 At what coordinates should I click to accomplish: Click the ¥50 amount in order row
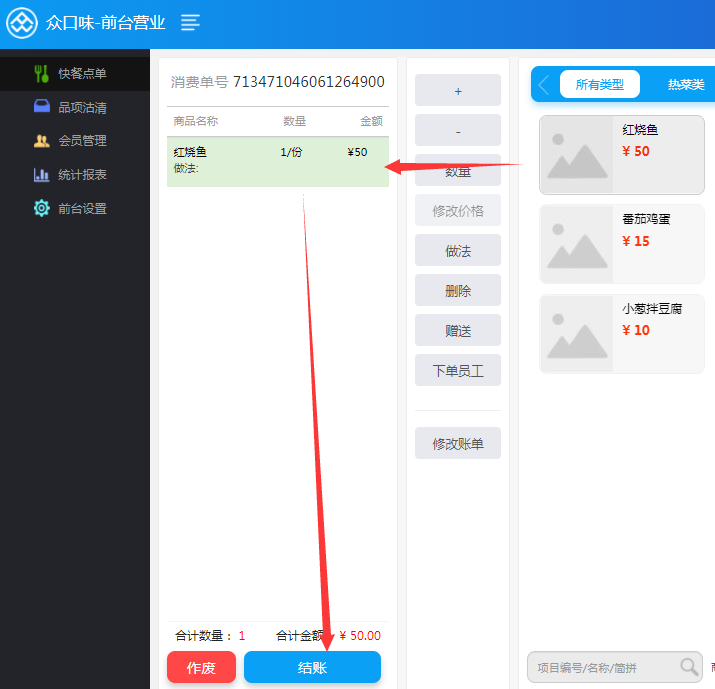[357, 152]
